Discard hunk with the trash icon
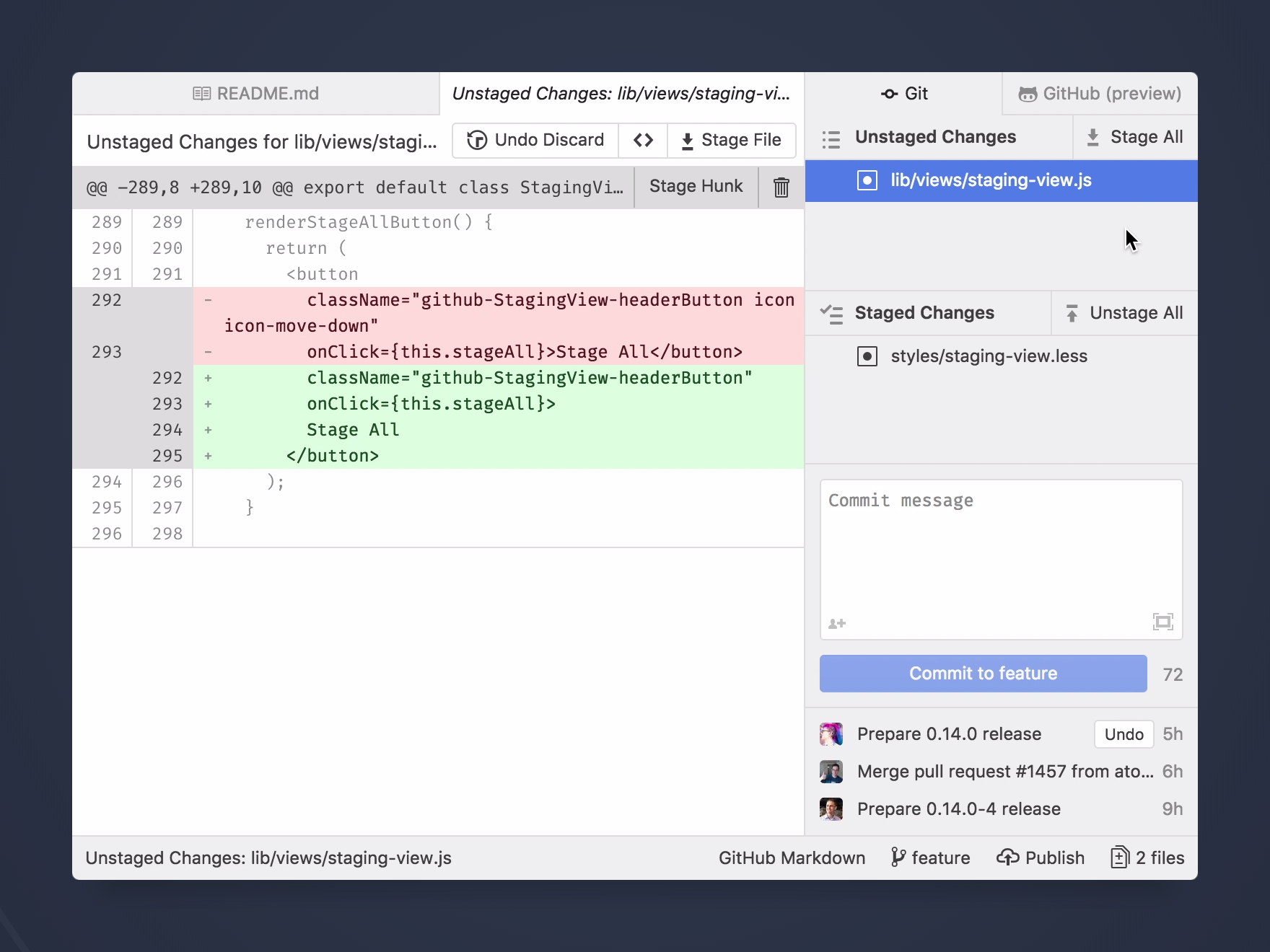 [x=781, y=188]
